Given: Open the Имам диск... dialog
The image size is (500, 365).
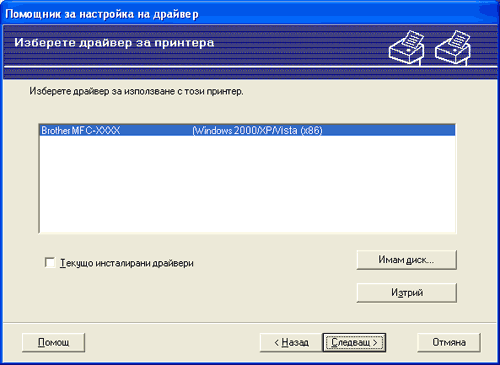Looking at the screenshot, I should (406, 260).
